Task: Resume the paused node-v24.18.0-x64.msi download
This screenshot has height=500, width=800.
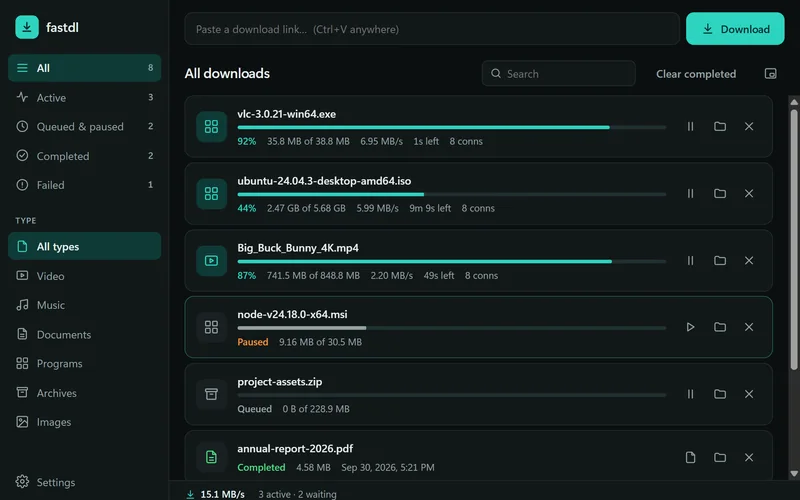Action: point(690,327)
